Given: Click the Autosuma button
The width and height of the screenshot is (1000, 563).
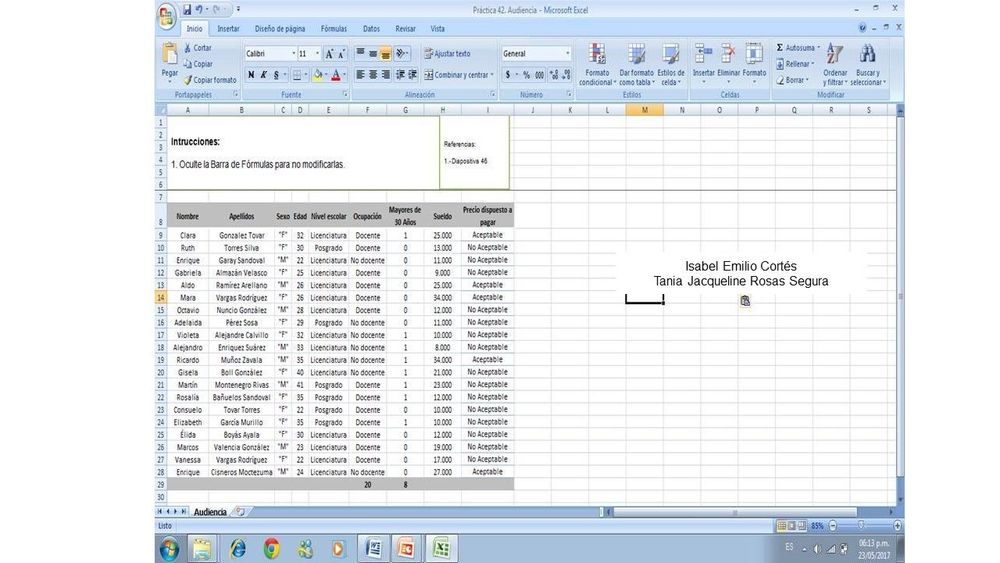Looking at the screenshot, I should pos(798,47).
